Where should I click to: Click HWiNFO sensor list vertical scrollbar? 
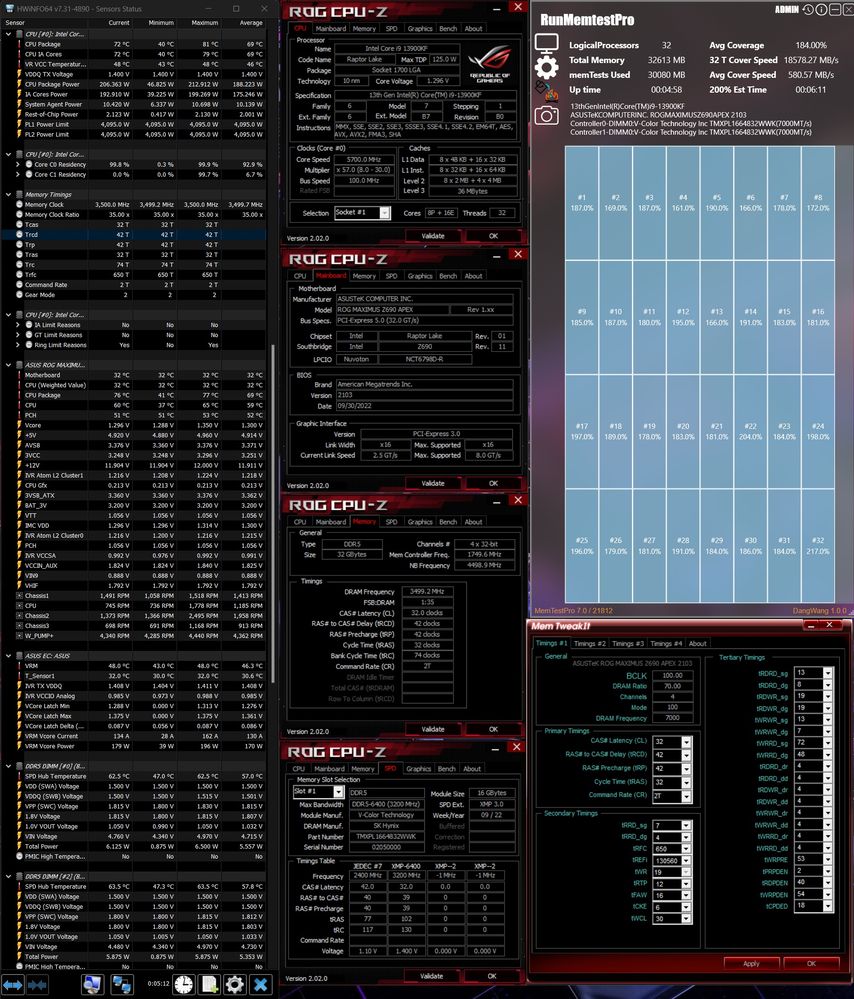(273, 514)
